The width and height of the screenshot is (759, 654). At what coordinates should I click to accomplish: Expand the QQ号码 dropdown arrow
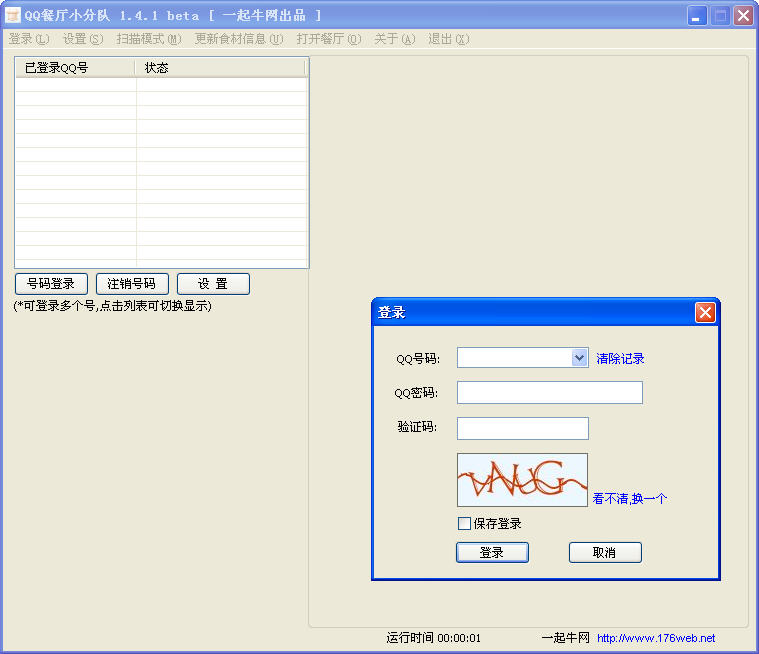[579, 358]
